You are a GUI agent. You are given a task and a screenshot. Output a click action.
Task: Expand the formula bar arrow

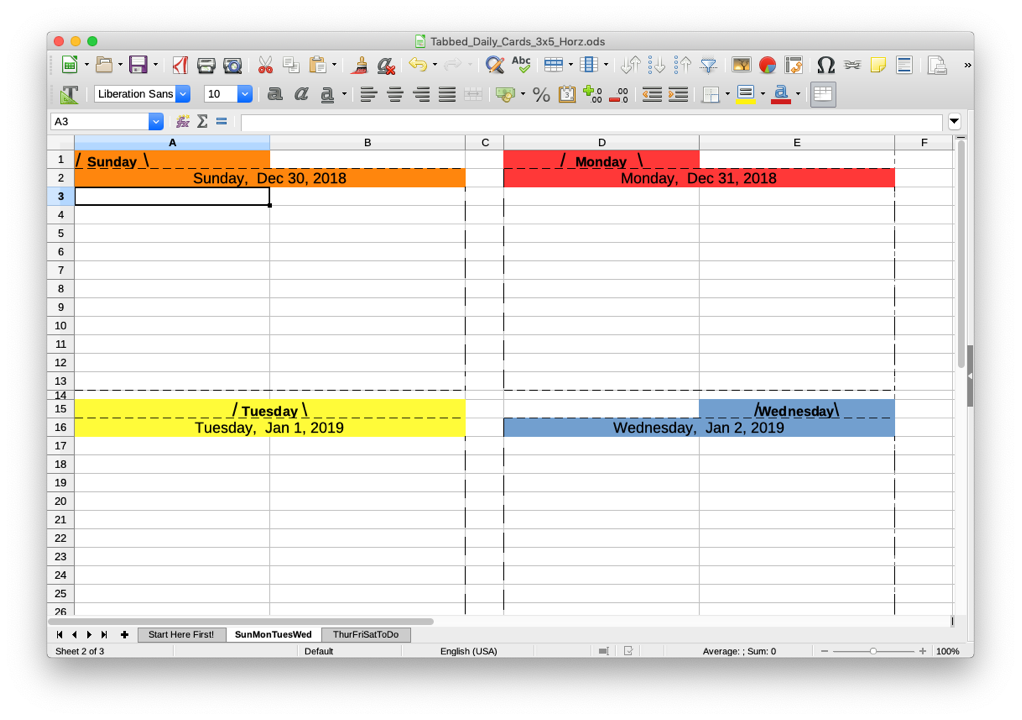954,121
